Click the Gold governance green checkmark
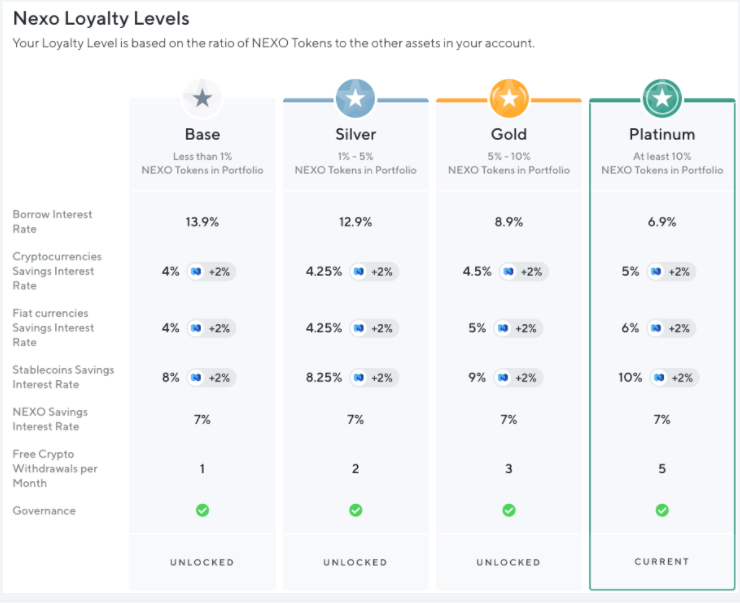 509,510
